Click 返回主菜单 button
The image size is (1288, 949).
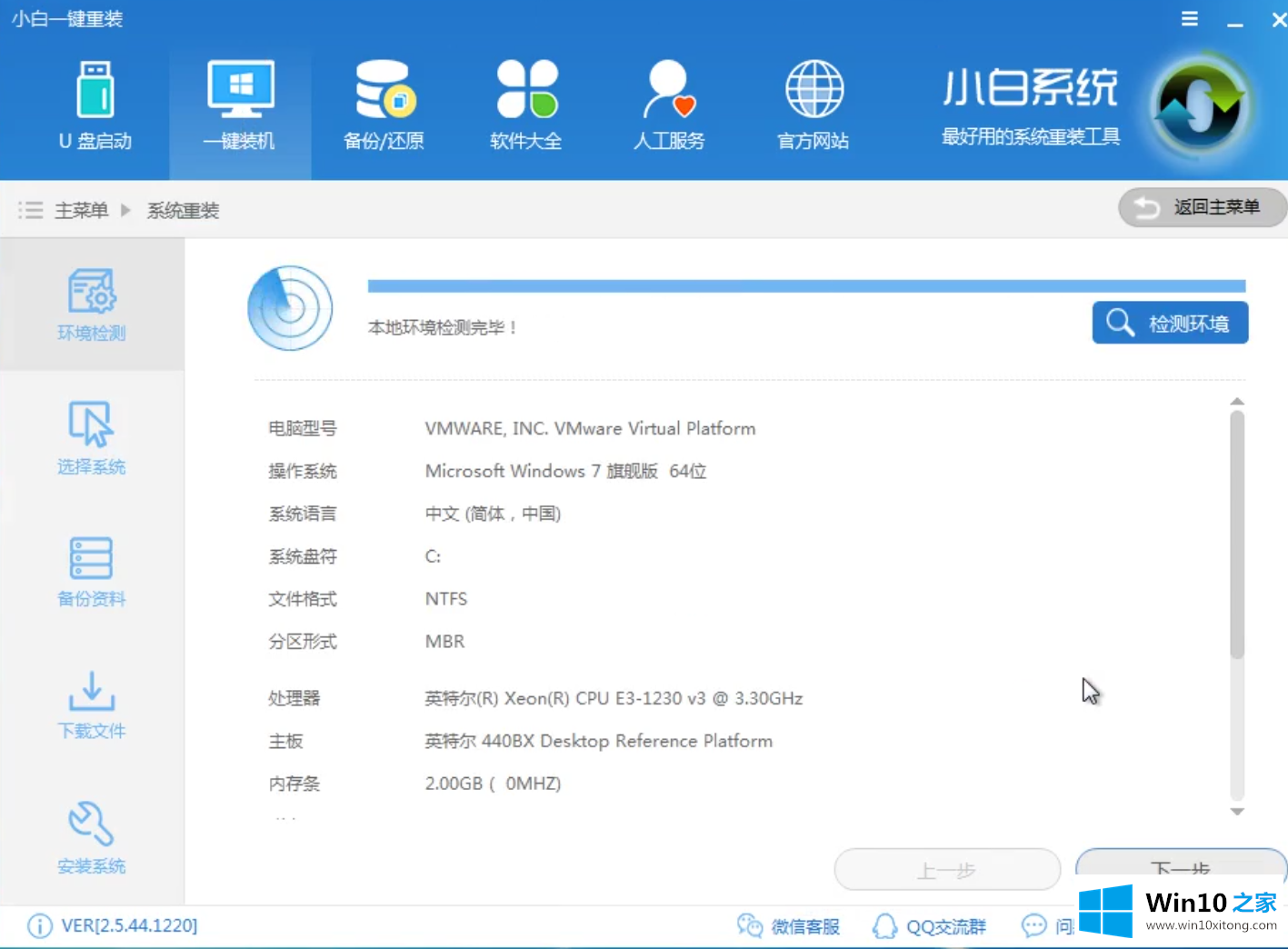click(x=1202, y=207)
